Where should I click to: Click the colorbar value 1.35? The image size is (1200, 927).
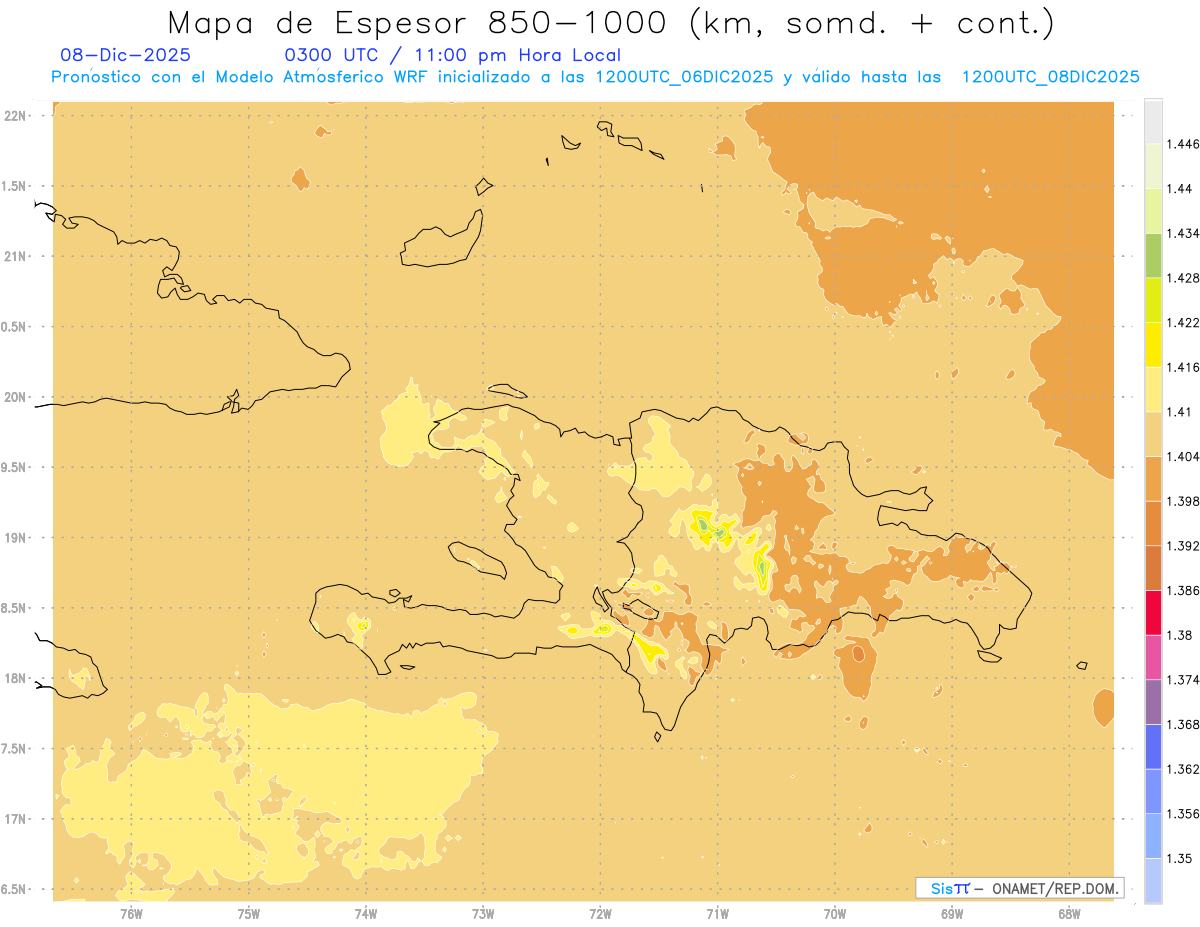click(1180, 858)
